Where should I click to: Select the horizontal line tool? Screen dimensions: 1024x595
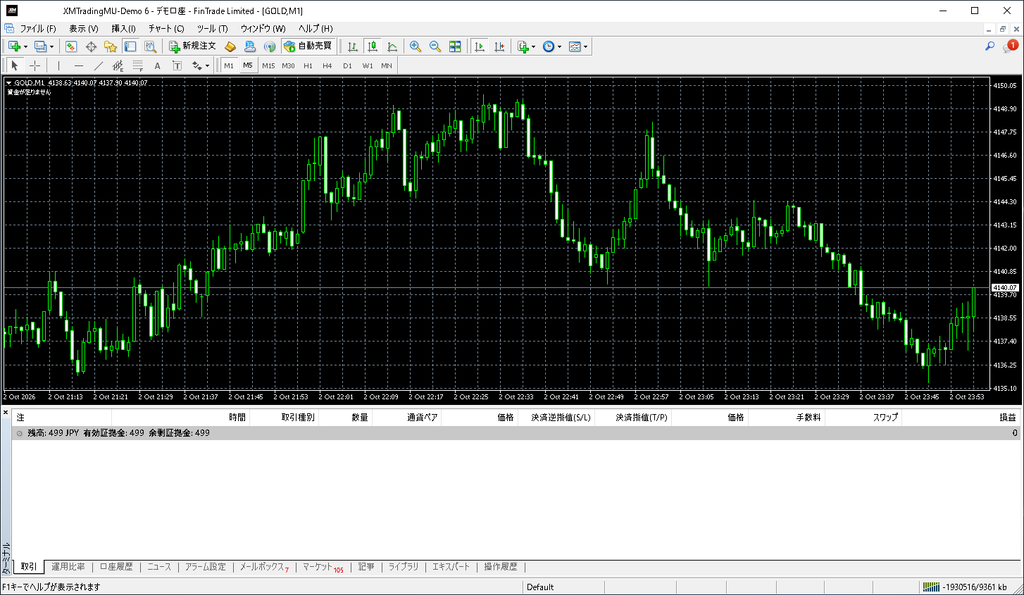78,65
